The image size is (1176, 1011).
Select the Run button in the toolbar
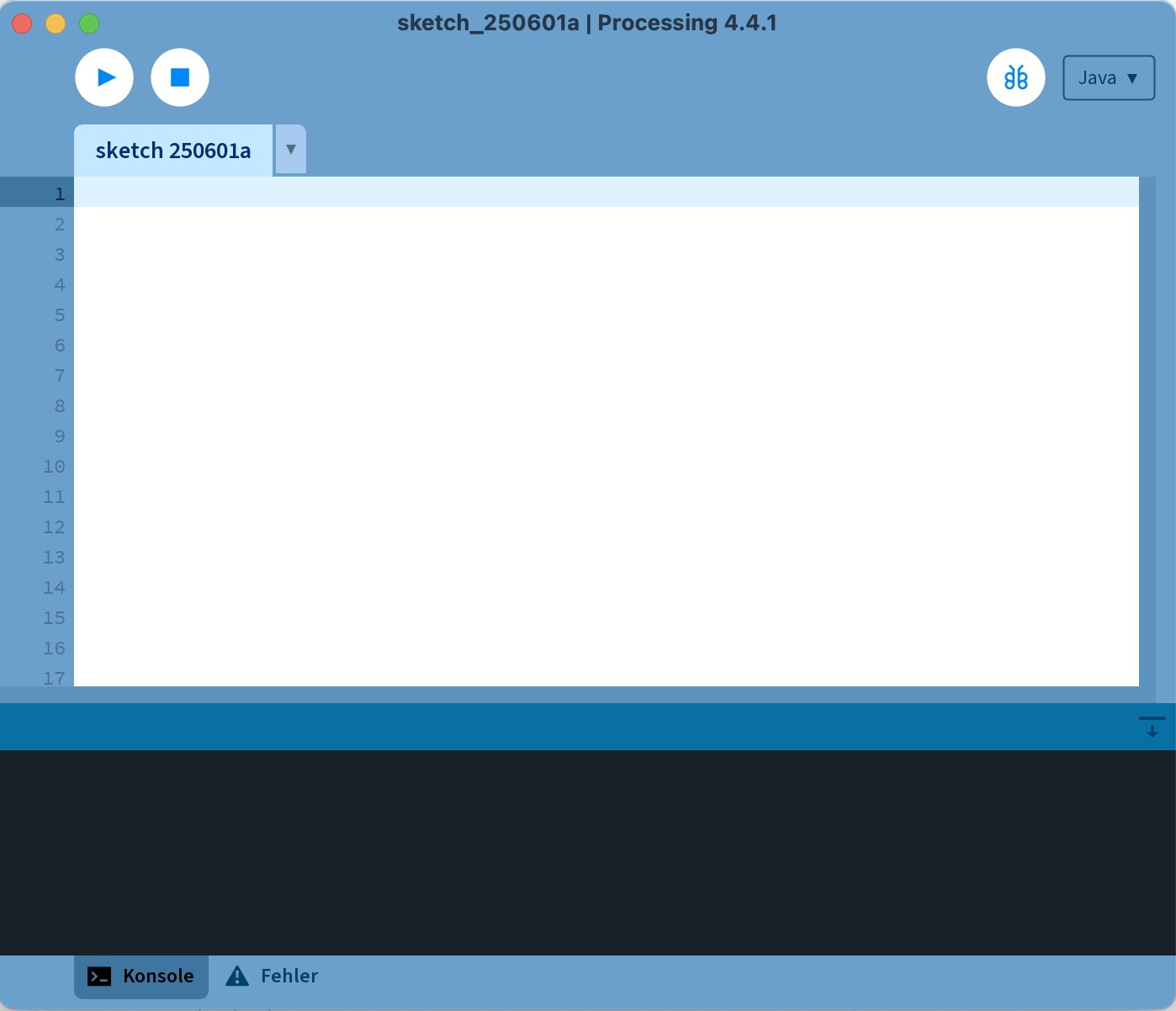coord(104,77)
